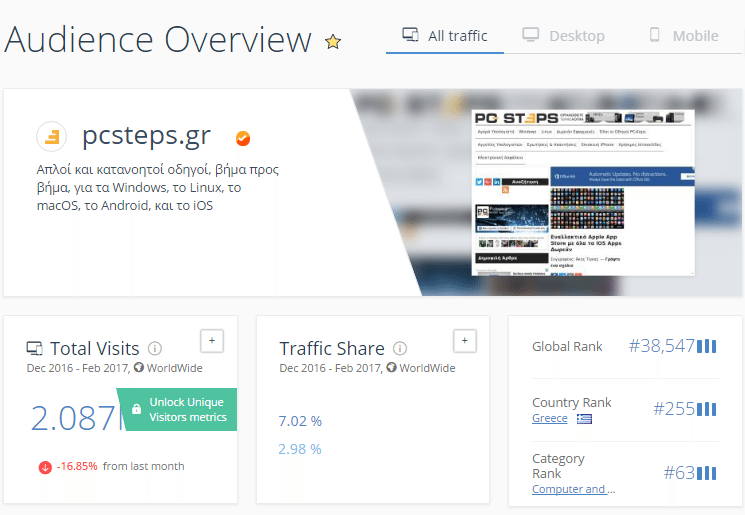This screenshot has width=745, height=515.
Task: Expand the Traffic Share widget with plus button
Action: point(463,341)
